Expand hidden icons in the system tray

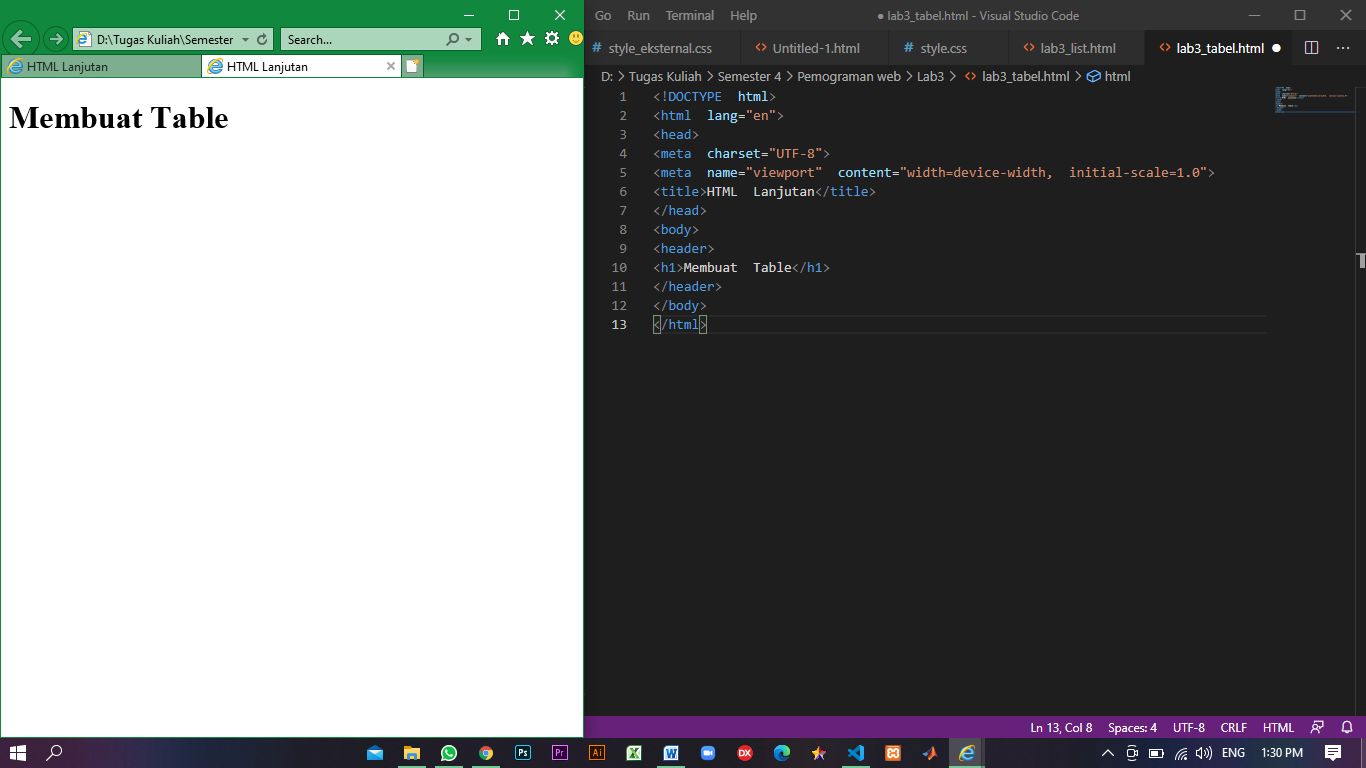(x=1108, y=753)
